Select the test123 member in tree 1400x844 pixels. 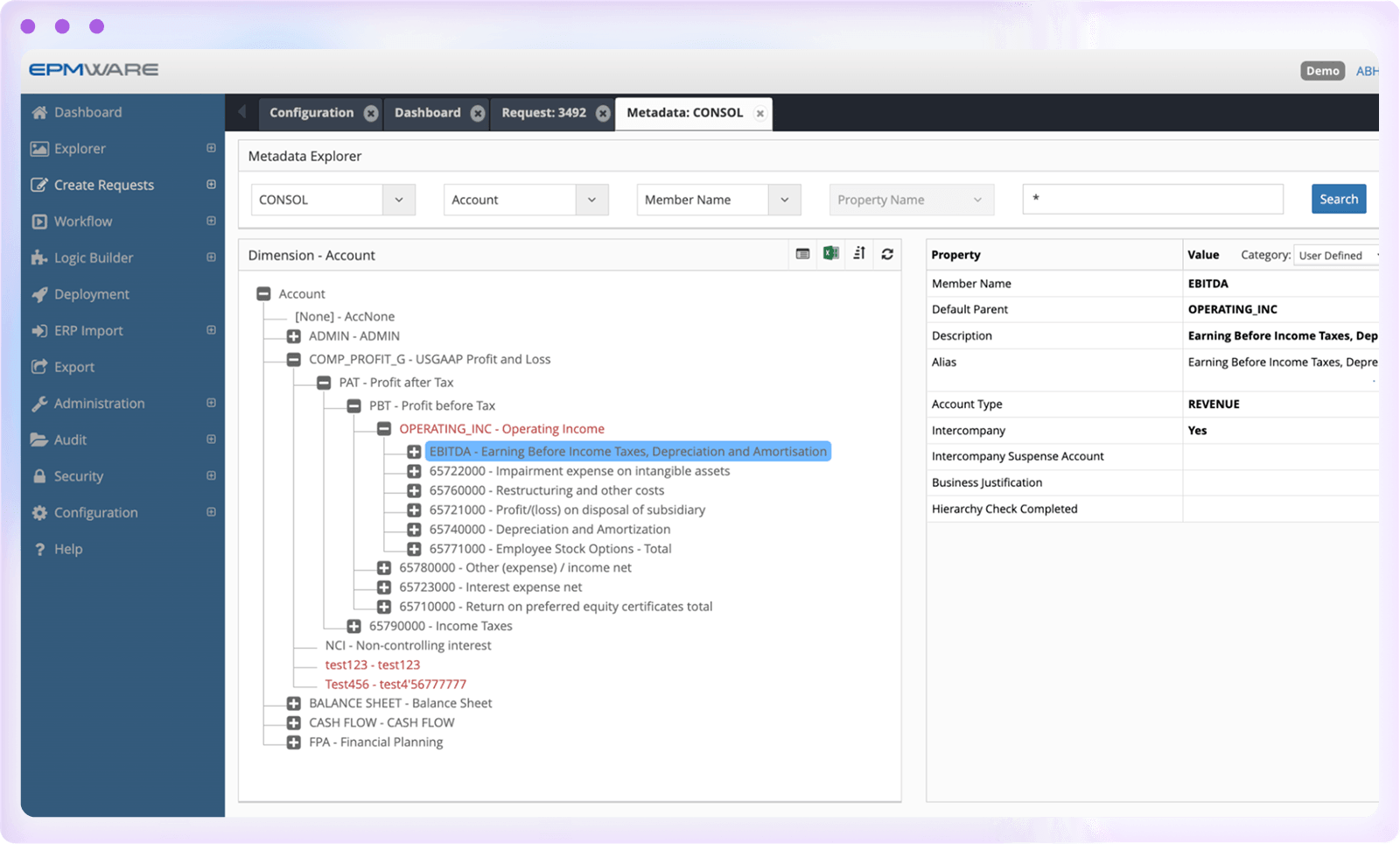[372, 665]
